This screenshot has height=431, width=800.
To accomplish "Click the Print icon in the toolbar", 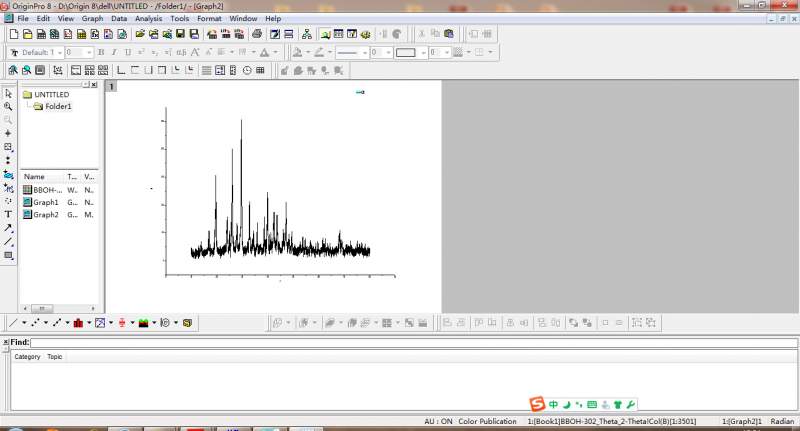I will point(258,34).
